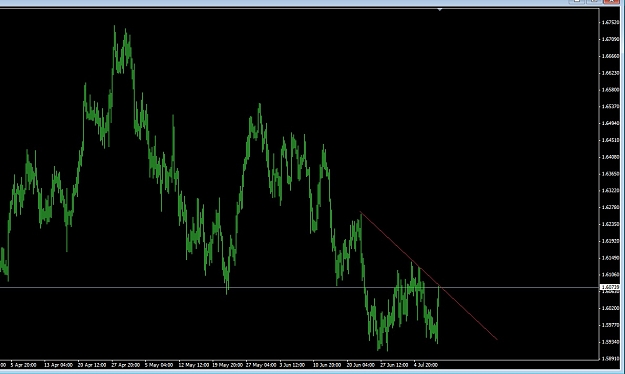
Task: Click the 19 May 20:00 time label
Action: (x=227, y=365)
